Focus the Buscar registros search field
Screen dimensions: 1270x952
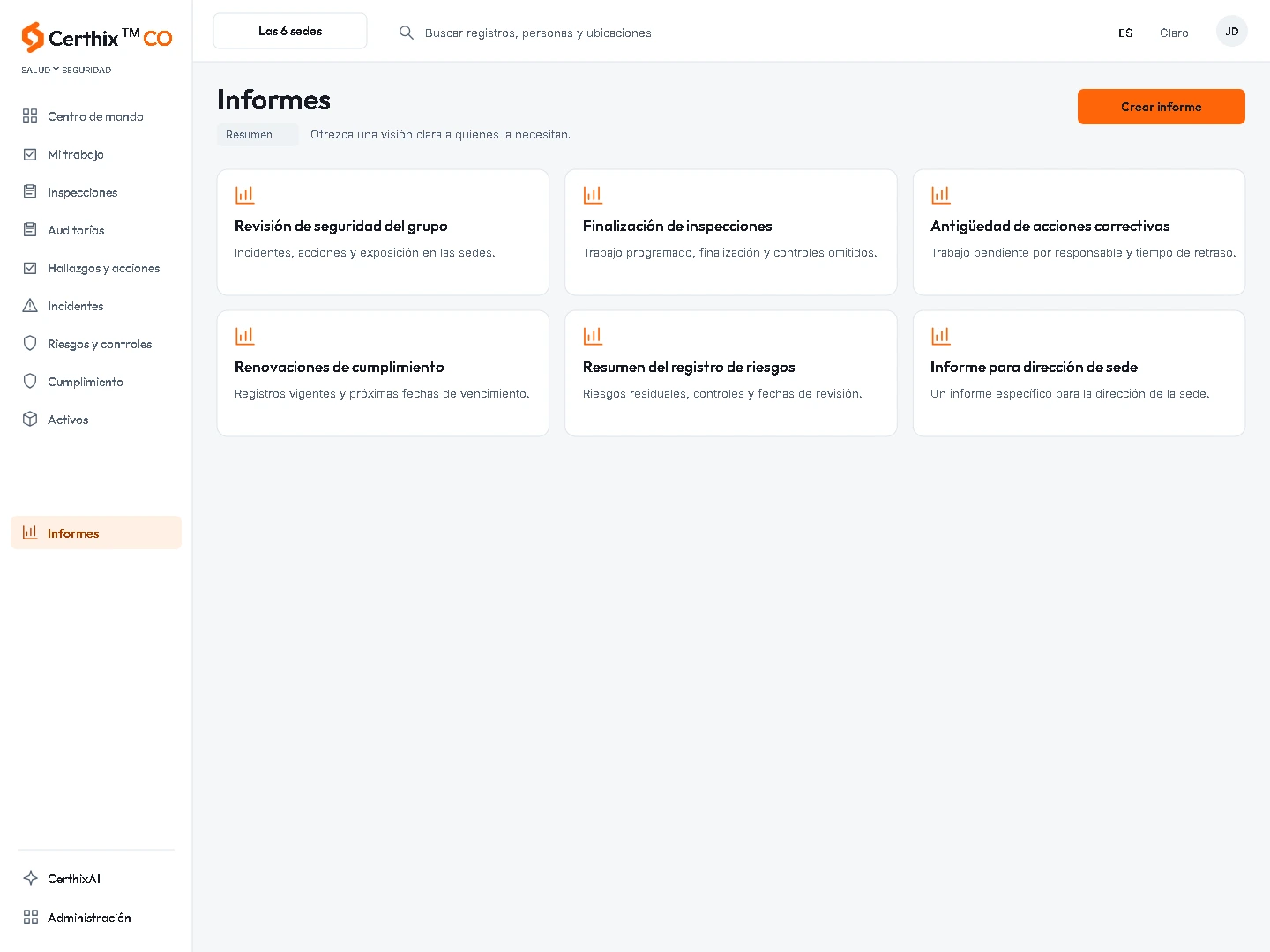[538, 33]
